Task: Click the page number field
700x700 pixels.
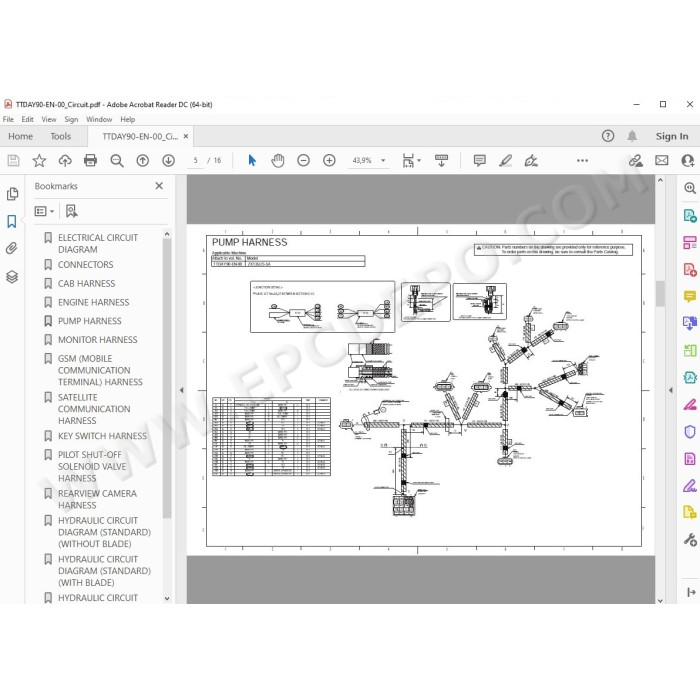Action: [x=196, y=160]
